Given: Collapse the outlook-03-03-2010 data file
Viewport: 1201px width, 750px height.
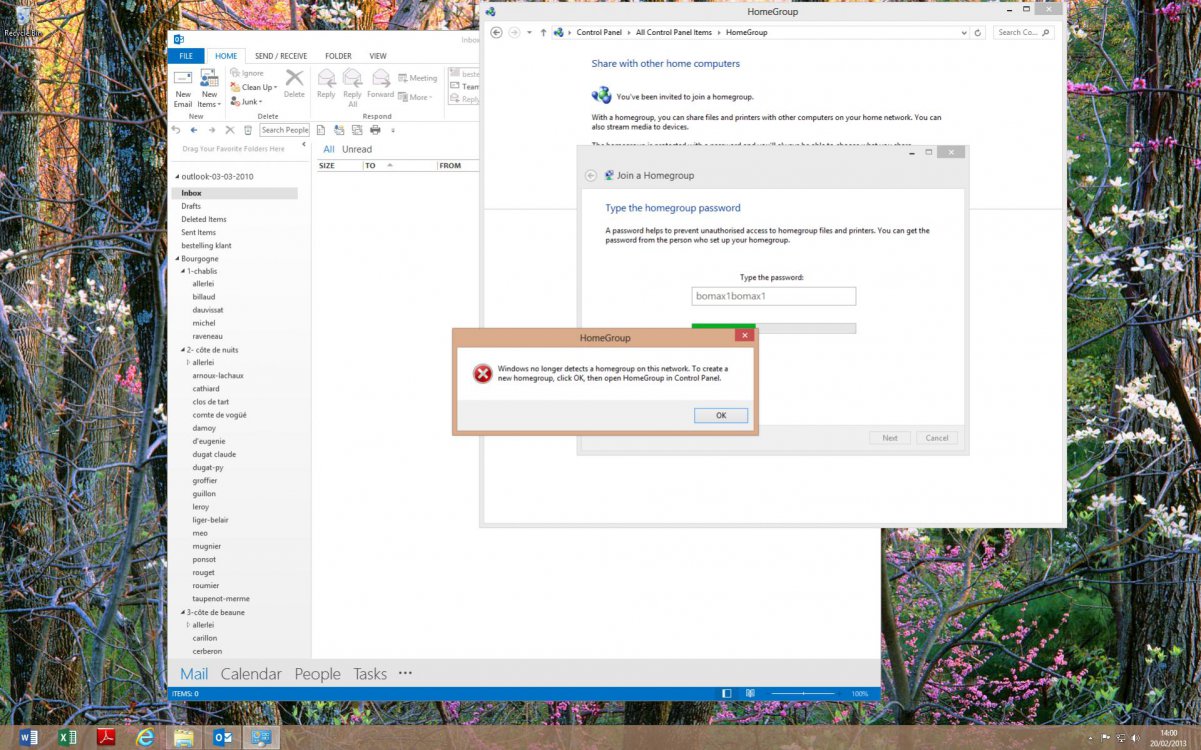Looking at the screenshot, I should click(x=177, y=177).
